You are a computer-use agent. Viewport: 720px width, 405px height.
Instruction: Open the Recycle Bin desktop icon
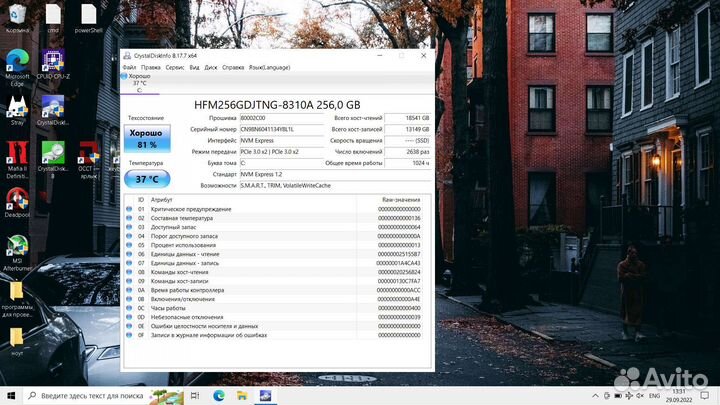point(17,18)
